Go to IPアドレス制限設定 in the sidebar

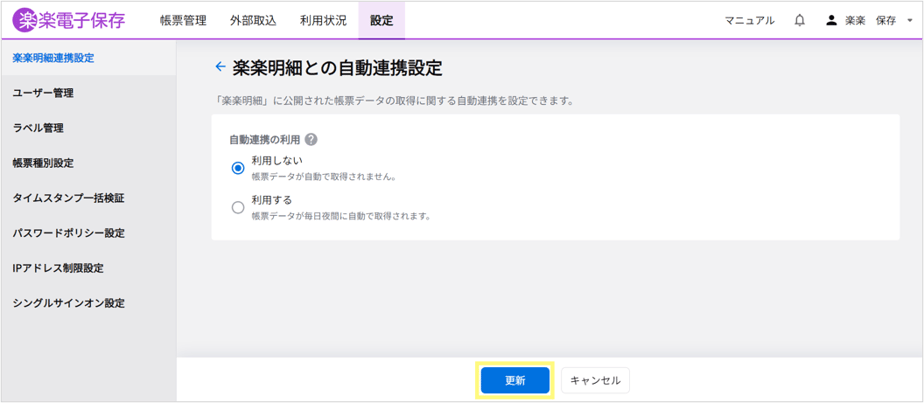[89, 268]
